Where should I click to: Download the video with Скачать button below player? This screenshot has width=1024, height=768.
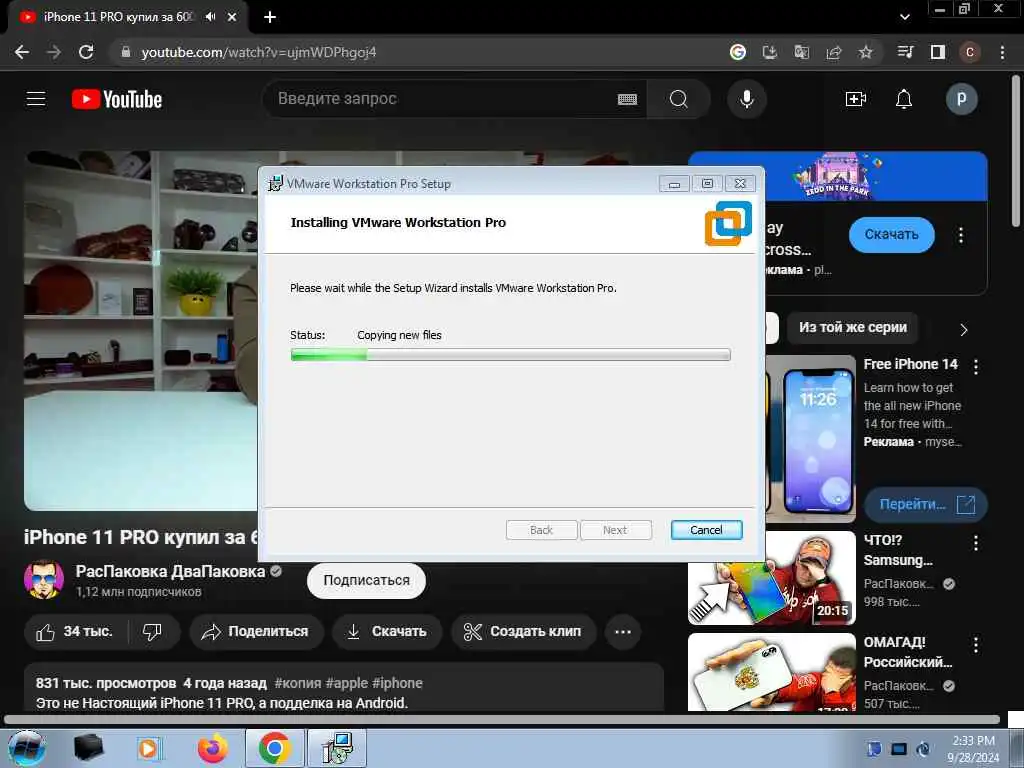coord(387,632)
